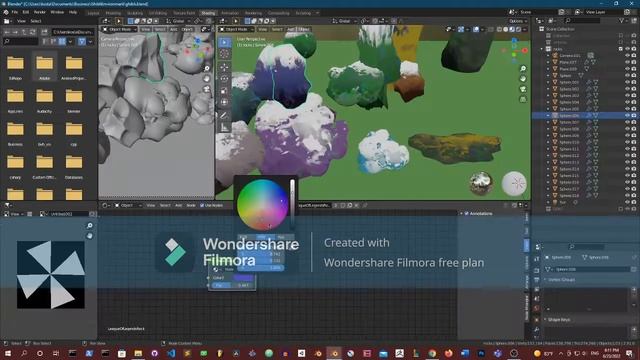Viewport: 640px width, 360px height.
Task: Select the Scale tool in viewport toolbar
Action: tap(224, 91)
